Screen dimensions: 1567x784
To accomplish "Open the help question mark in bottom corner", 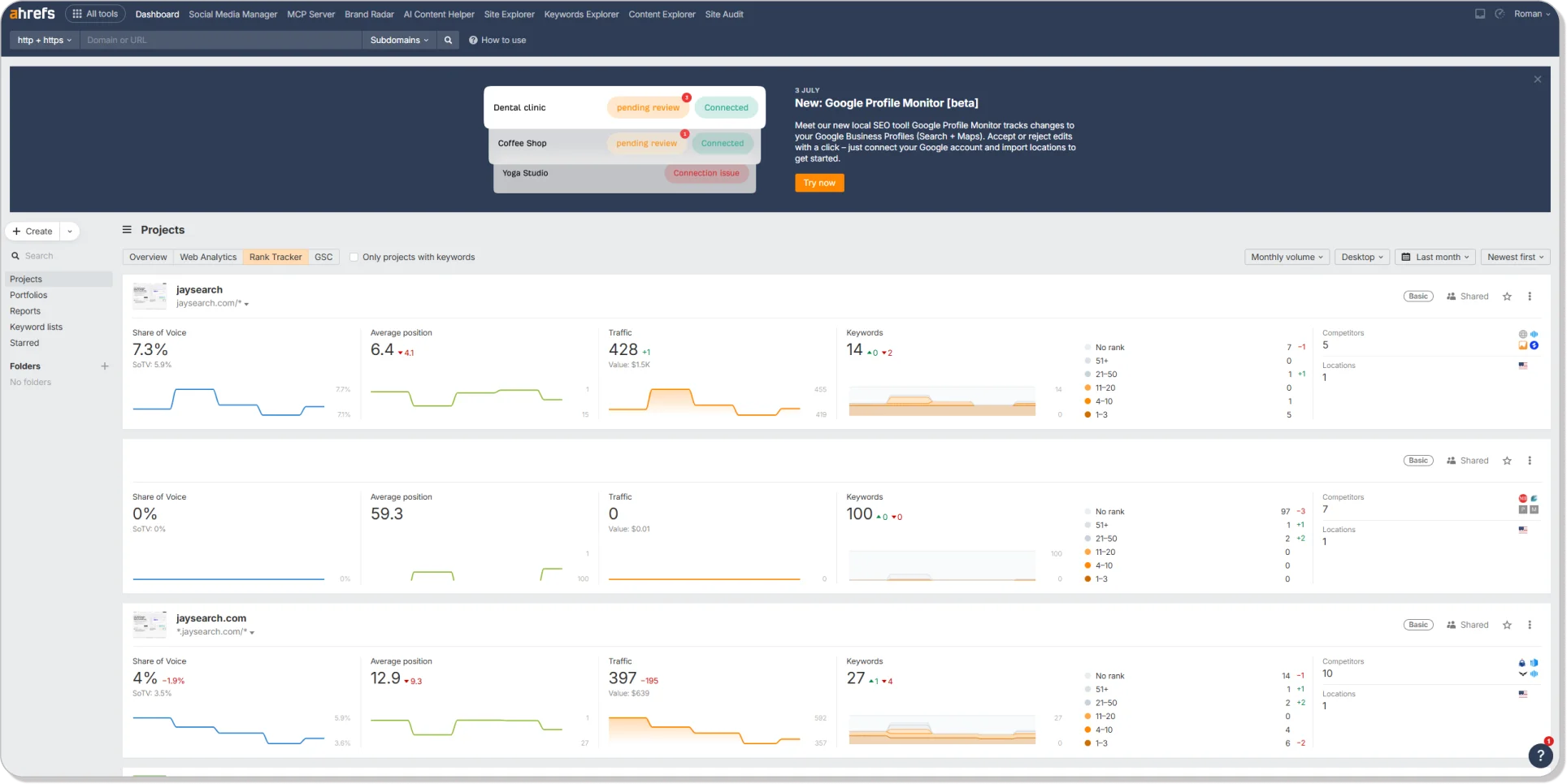I will coord(1540,756).
